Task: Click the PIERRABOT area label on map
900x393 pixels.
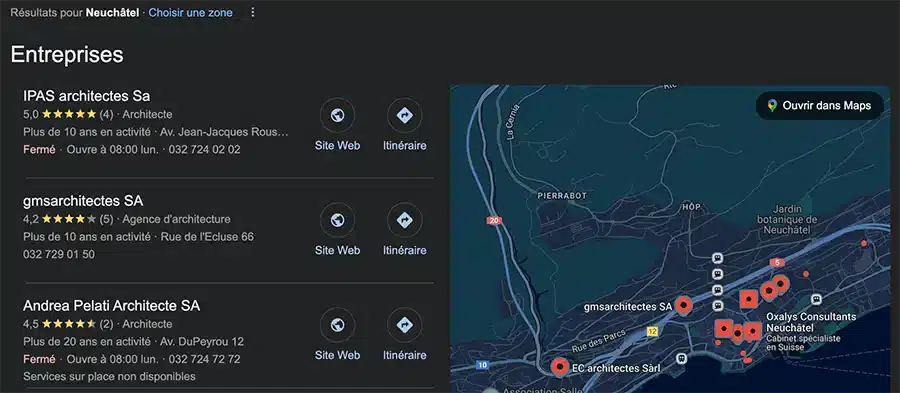Action: tap(562, 196)
